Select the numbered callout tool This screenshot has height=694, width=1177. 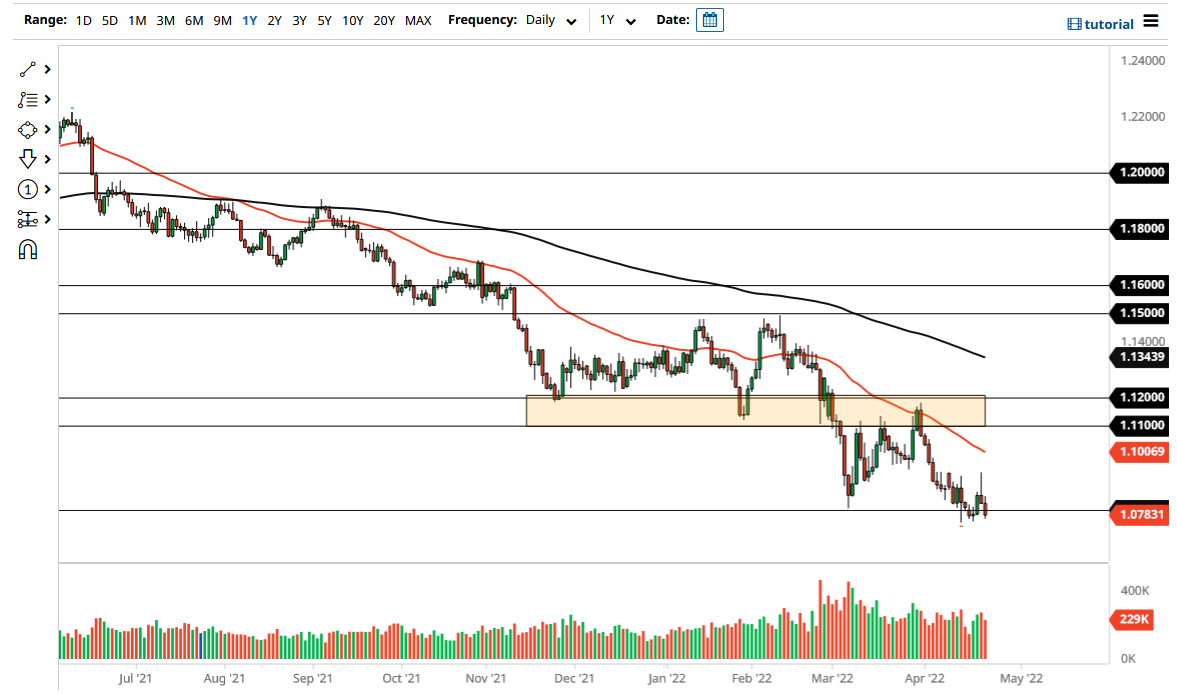pos(28,189)
